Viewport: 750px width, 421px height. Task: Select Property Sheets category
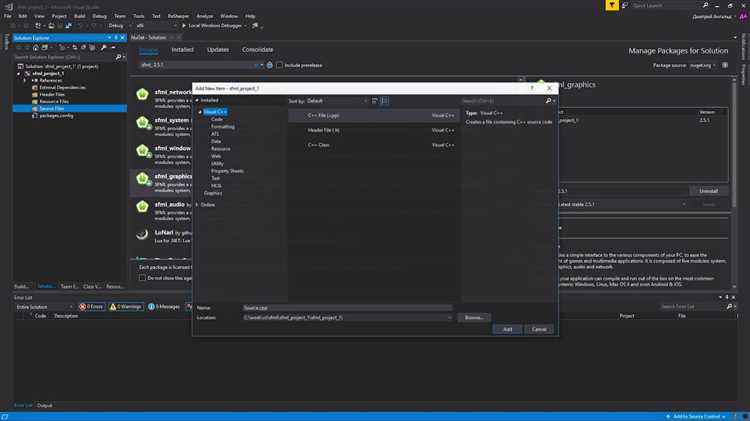point(227,171)
